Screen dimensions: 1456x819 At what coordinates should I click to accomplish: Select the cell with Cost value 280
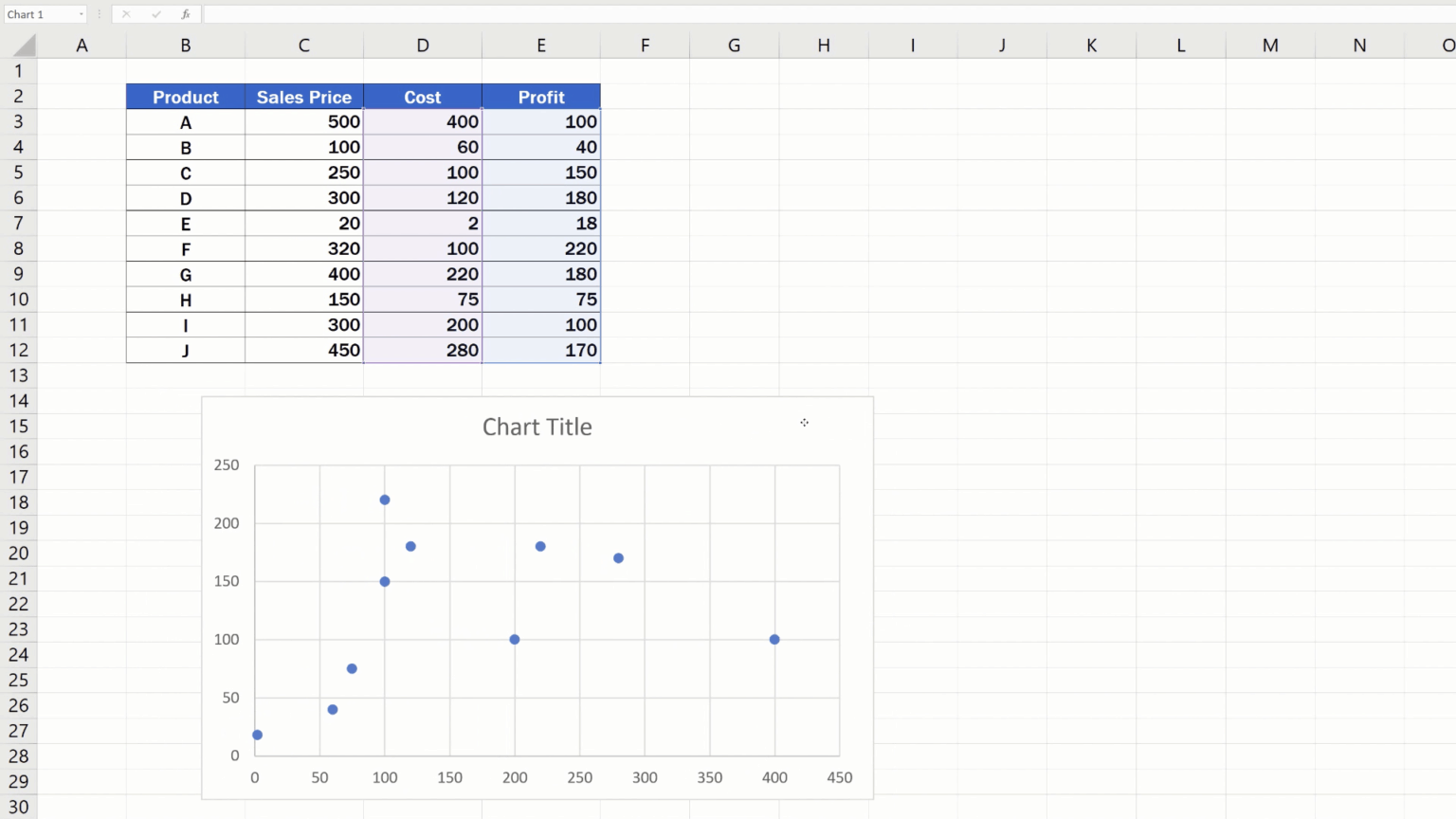[423, 350]
